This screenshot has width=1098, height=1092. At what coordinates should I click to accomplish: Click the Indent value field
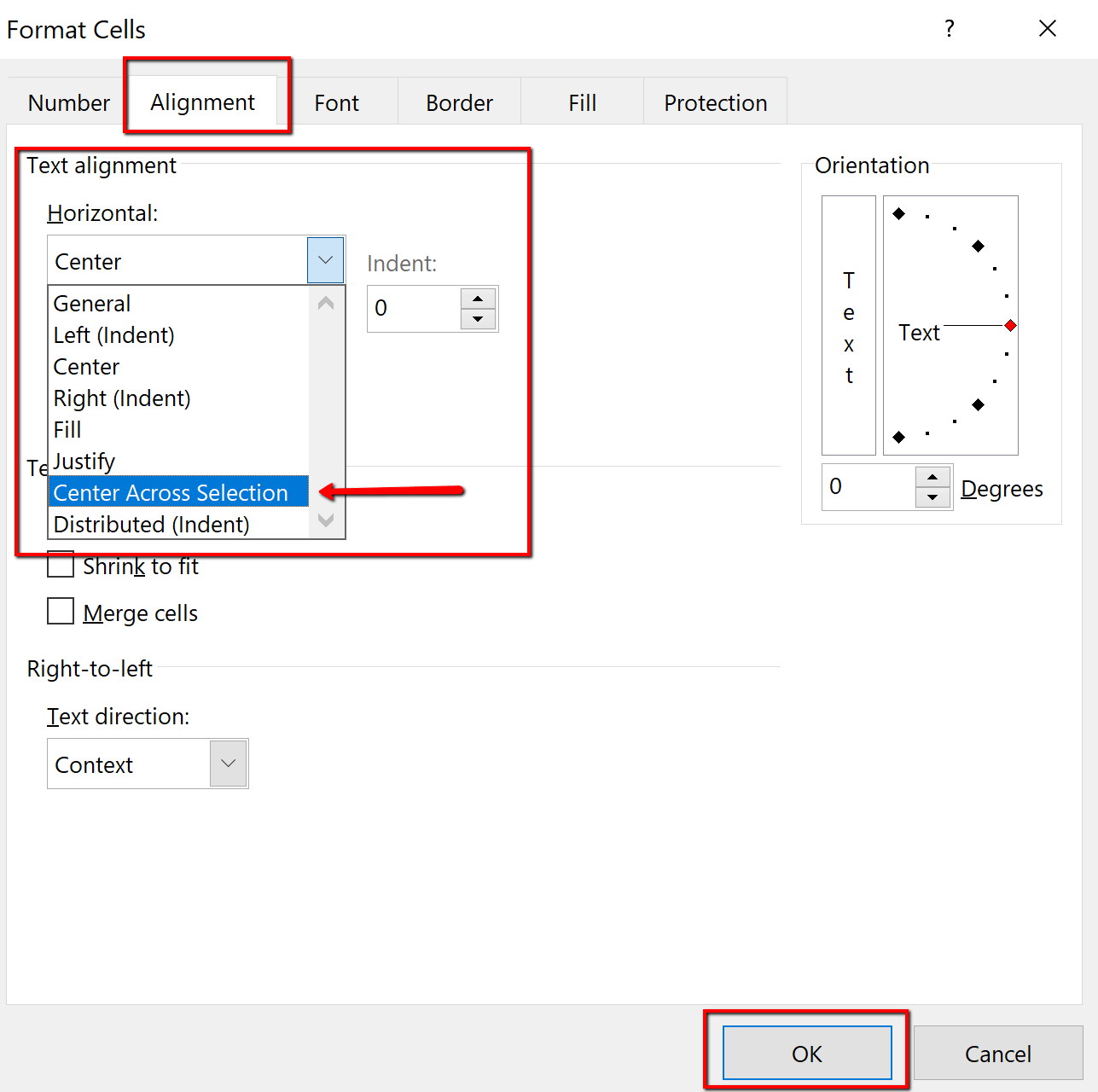point(415,308)
